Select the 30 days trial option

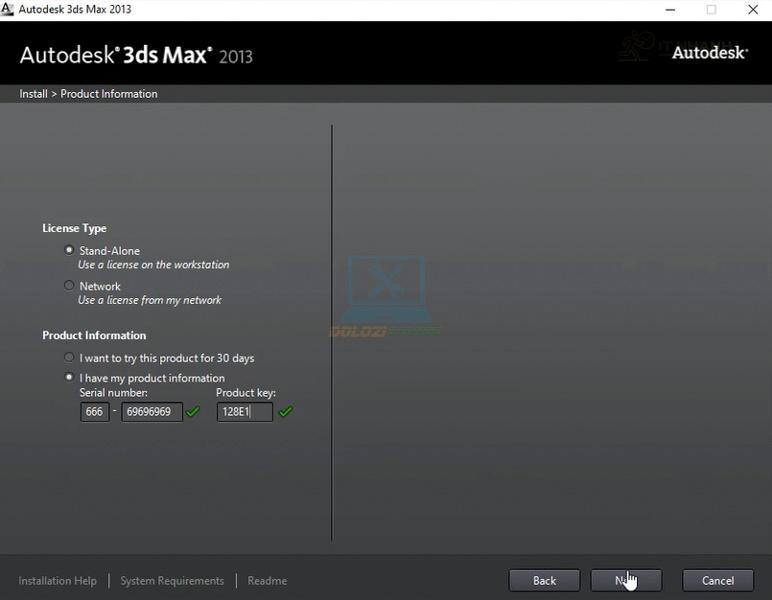(69, 357)
